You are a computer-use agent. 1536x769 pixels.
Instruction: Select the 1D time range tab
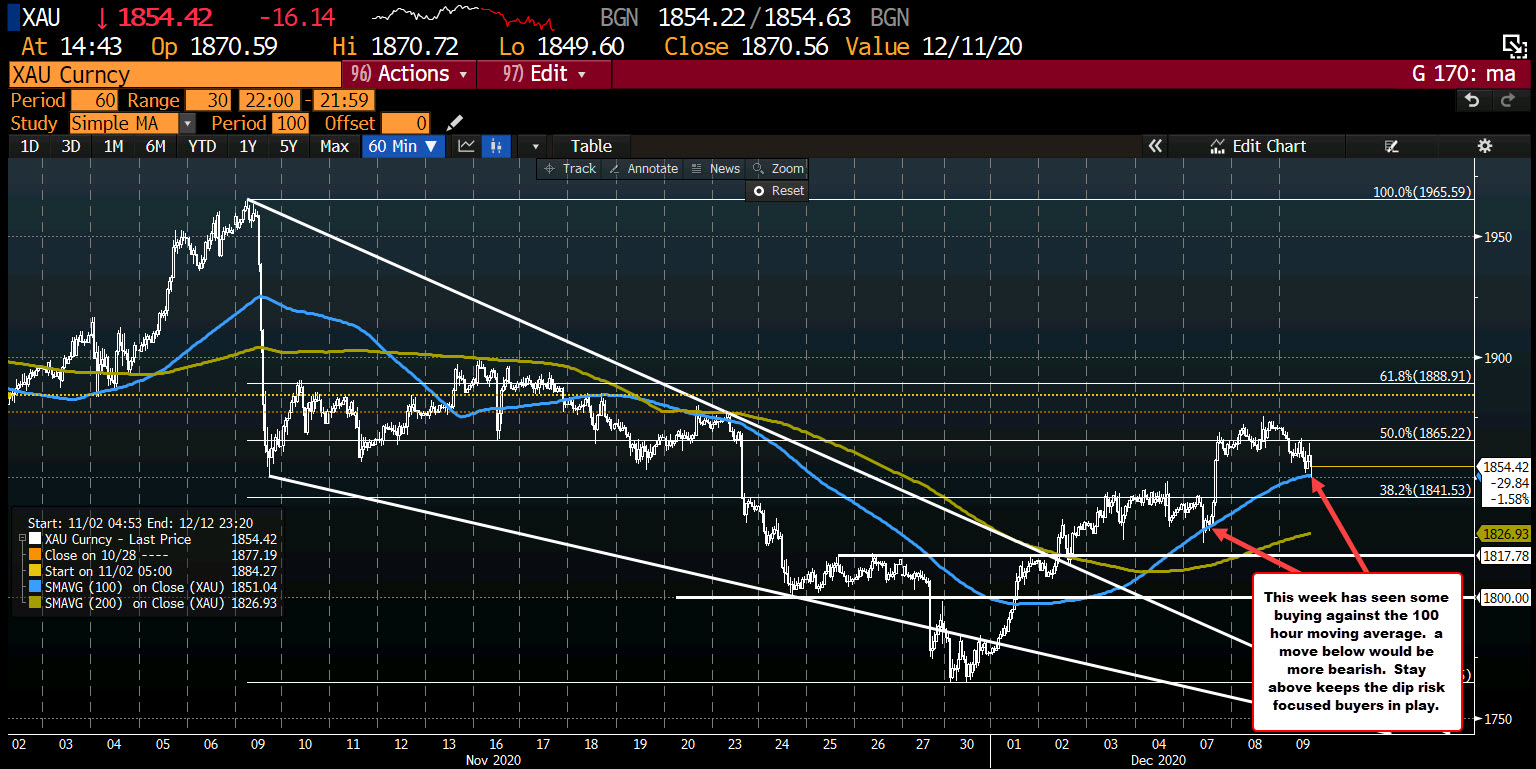click(30, 146)
